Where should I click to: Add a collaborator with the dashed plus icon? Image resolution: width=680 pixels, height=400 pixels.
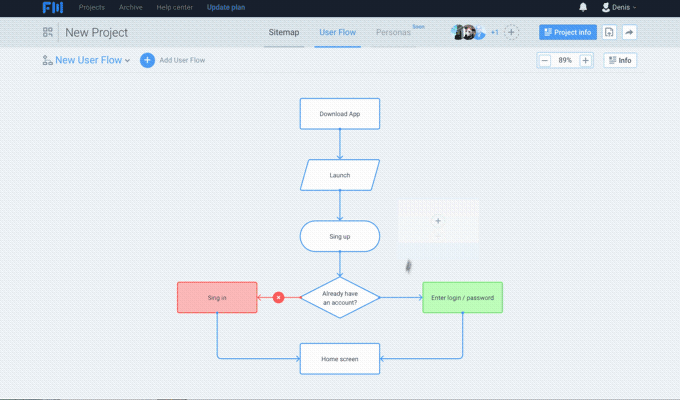(x=511, y=32)
